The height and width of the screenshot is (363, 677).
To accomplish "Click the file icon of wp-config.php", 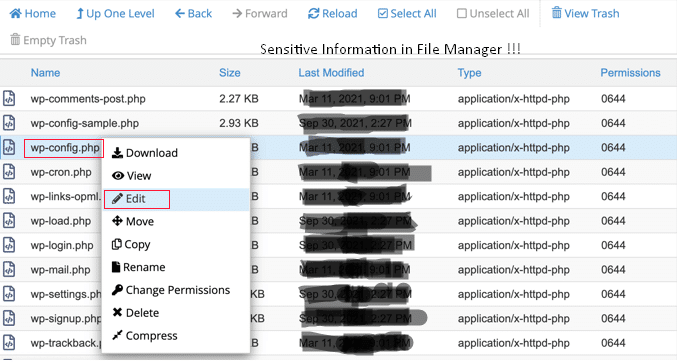I will point(9,148).
